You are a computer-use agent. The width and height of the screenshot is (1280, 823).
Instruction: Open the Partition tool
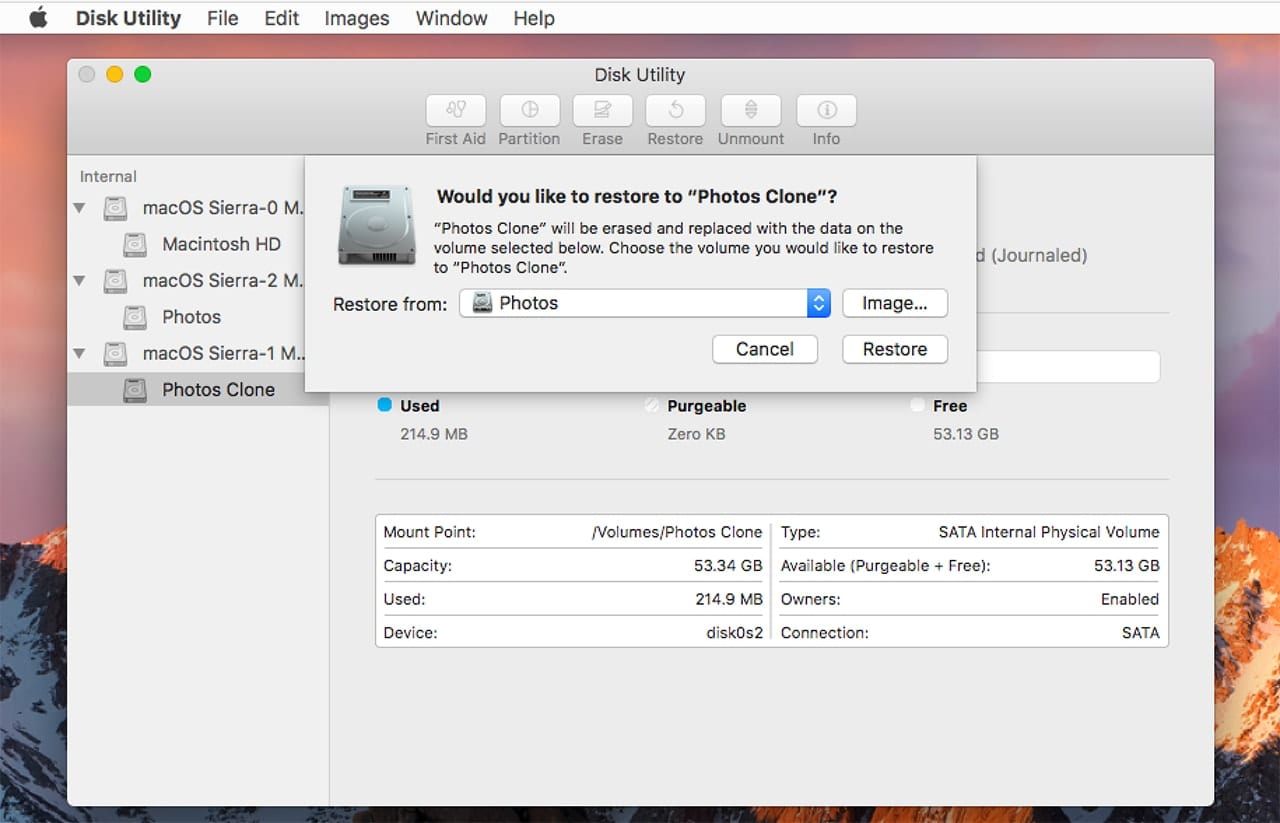[529, 111]
